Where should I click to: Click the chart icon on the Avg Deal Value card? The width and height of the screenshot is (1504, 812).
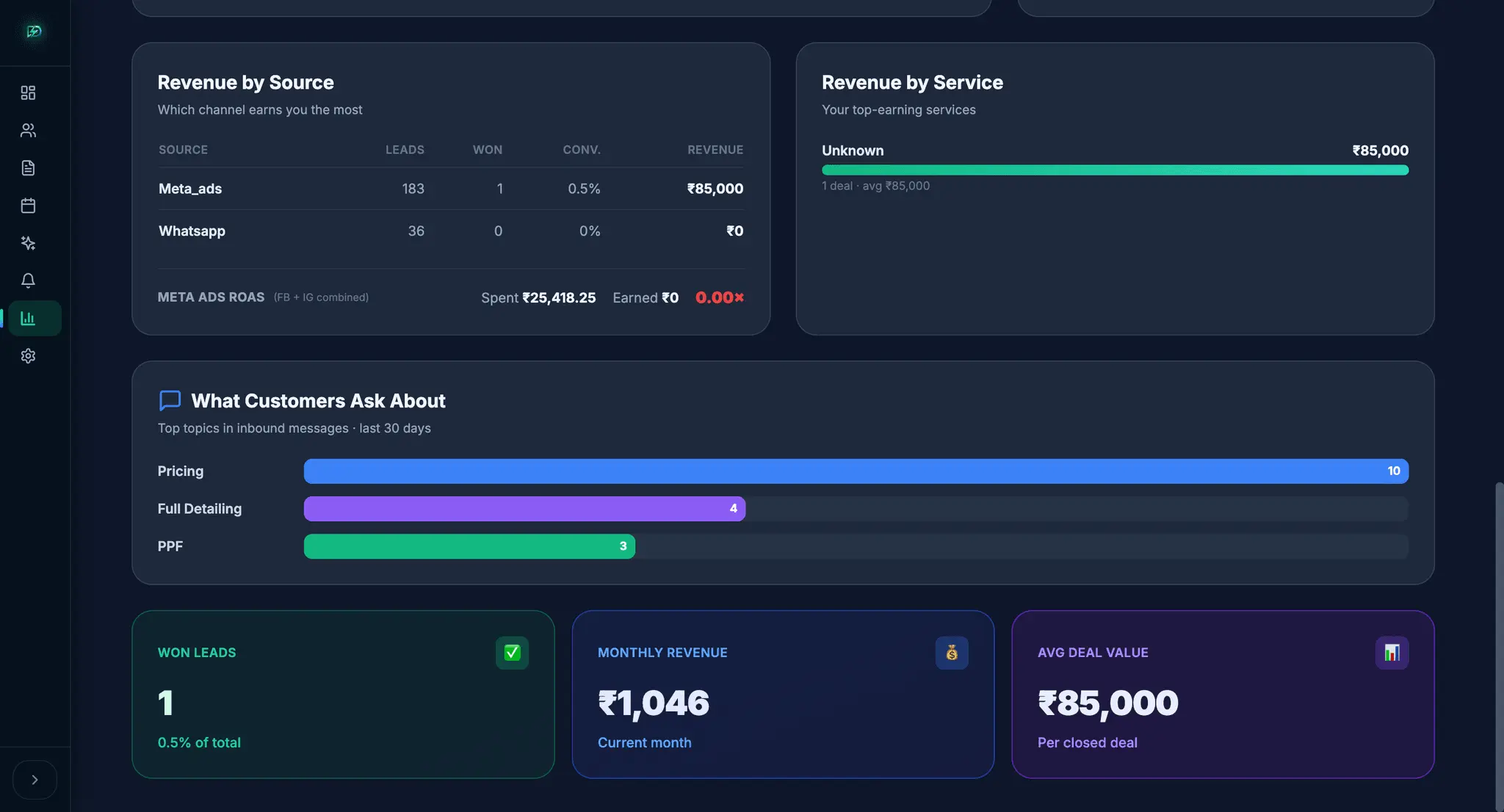pos(1392,653)
